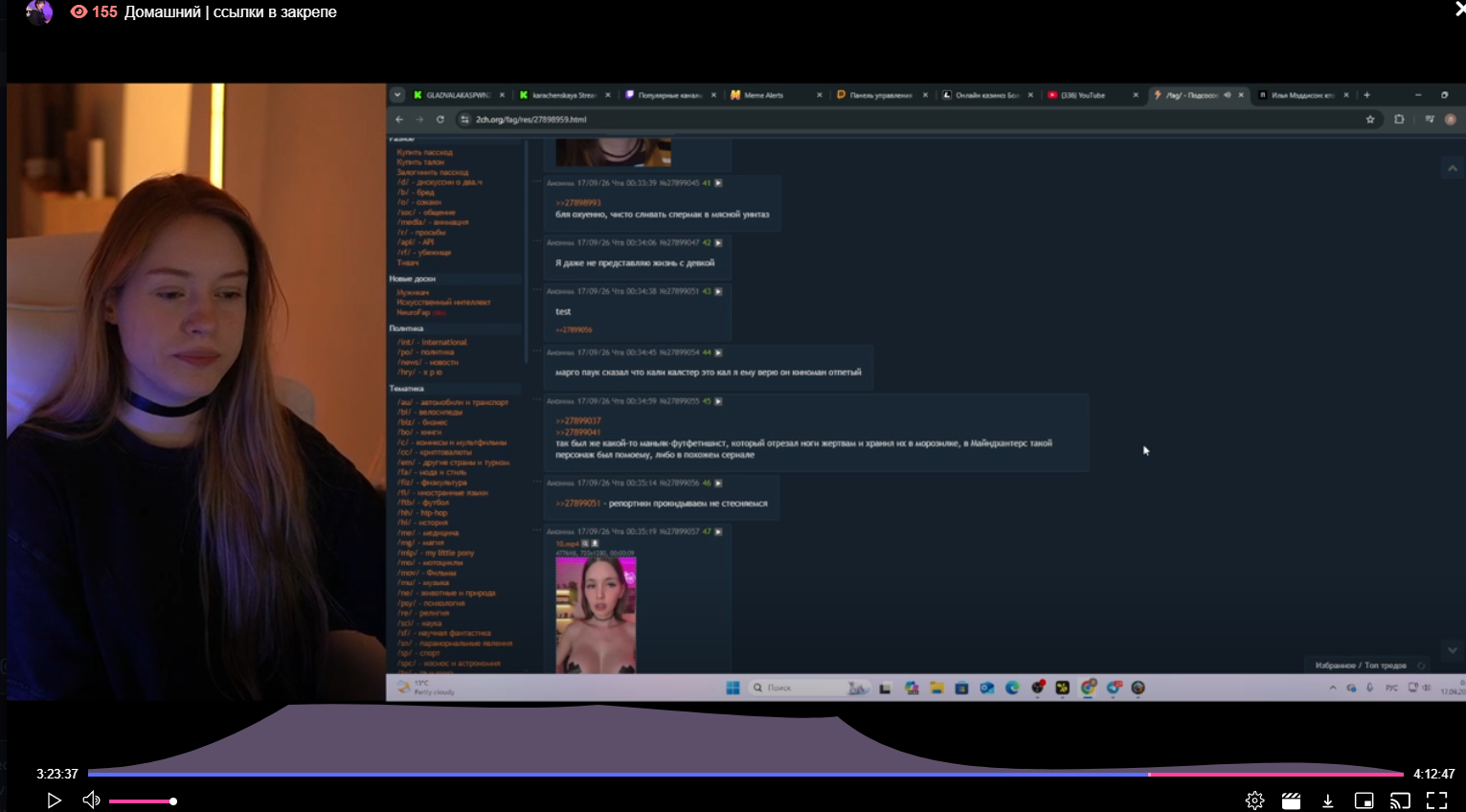Viewport: 1466px width, 812px height.
Task: Expand the 17.mp4 video thumbnail in post
Action: [596, 614]
